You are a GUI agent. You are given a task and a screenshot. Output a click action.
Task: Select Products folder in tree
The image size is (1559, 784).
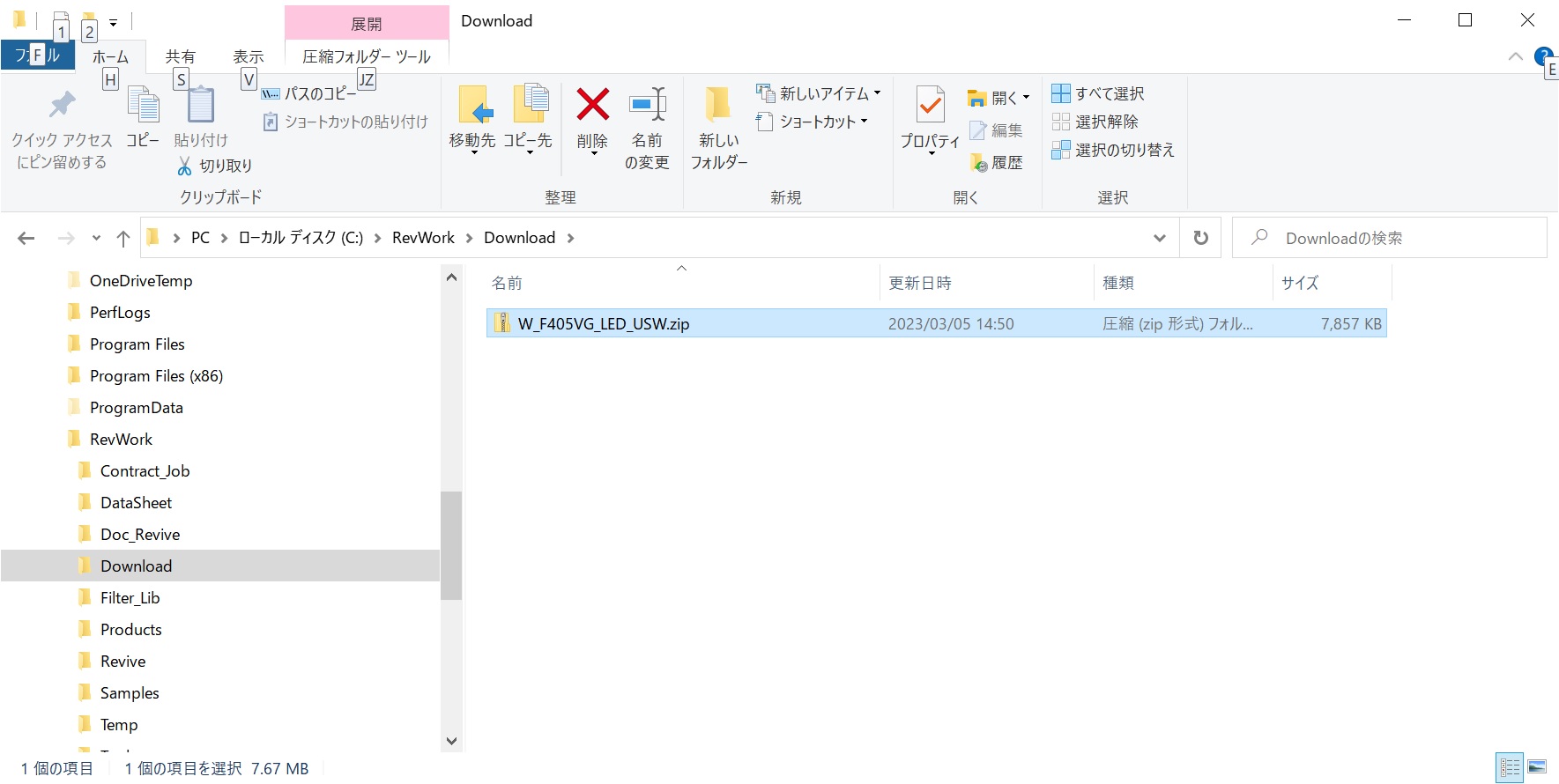point(130,630)
